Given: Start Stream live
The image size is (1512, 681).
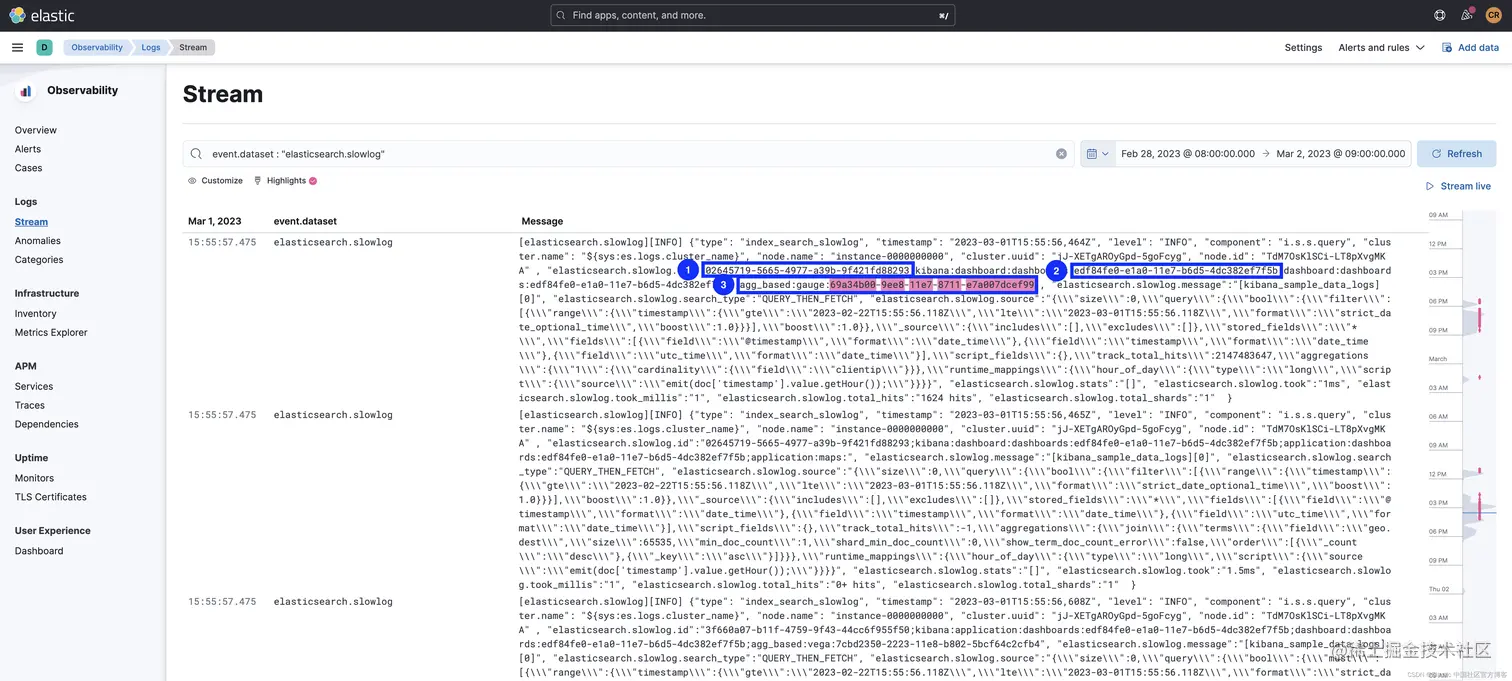Looking at the screenshot, I should (x=1458, y=186).
